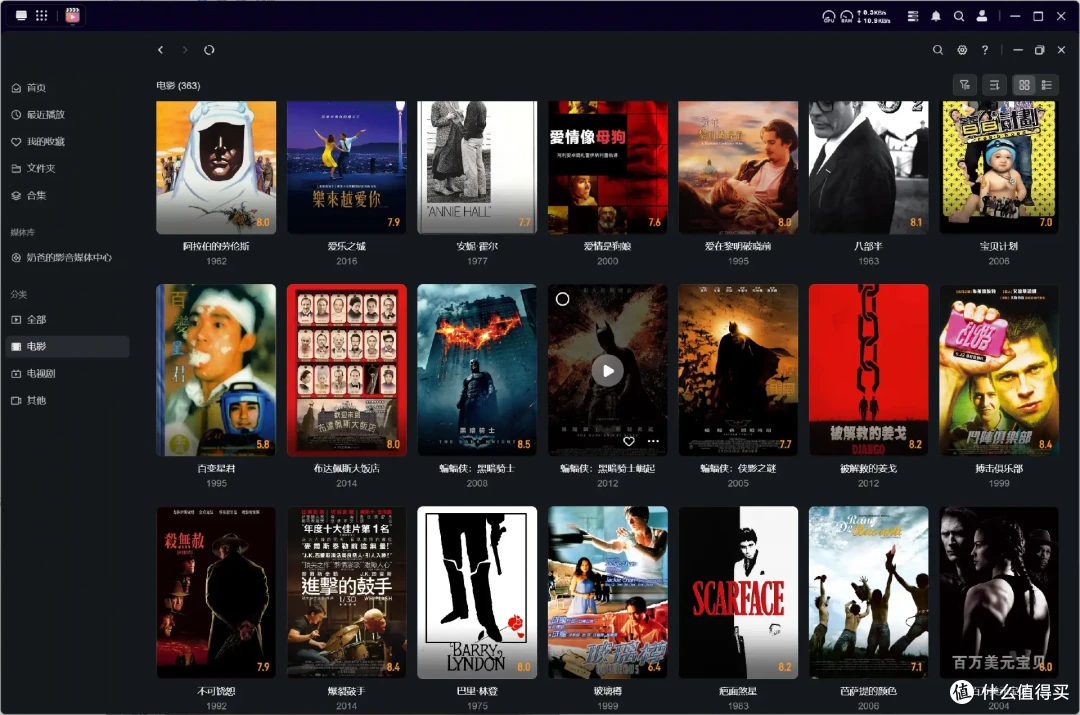
Task: Open search in the media app toolbar
Action: 937,50
